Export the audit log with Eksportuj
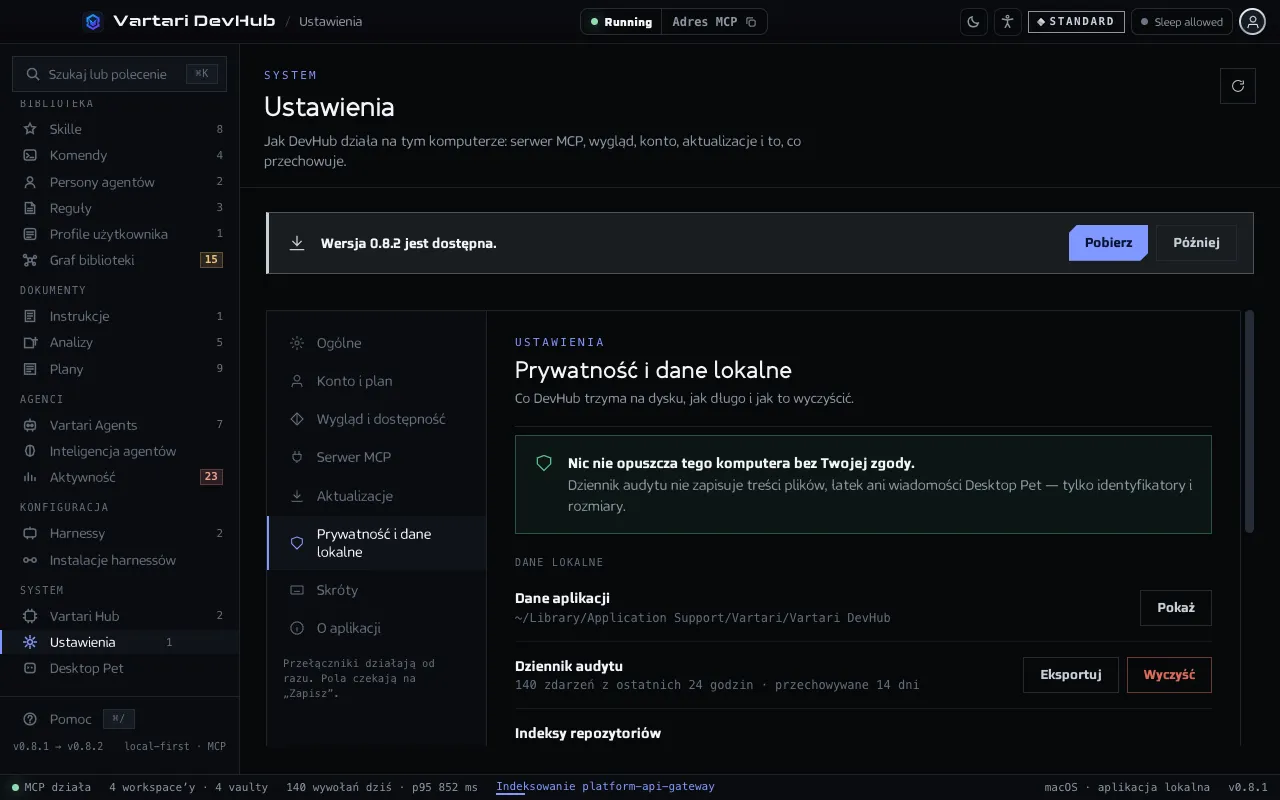Image resolution: width=1280 pixels, height=800 pixels. point(1071,675)
